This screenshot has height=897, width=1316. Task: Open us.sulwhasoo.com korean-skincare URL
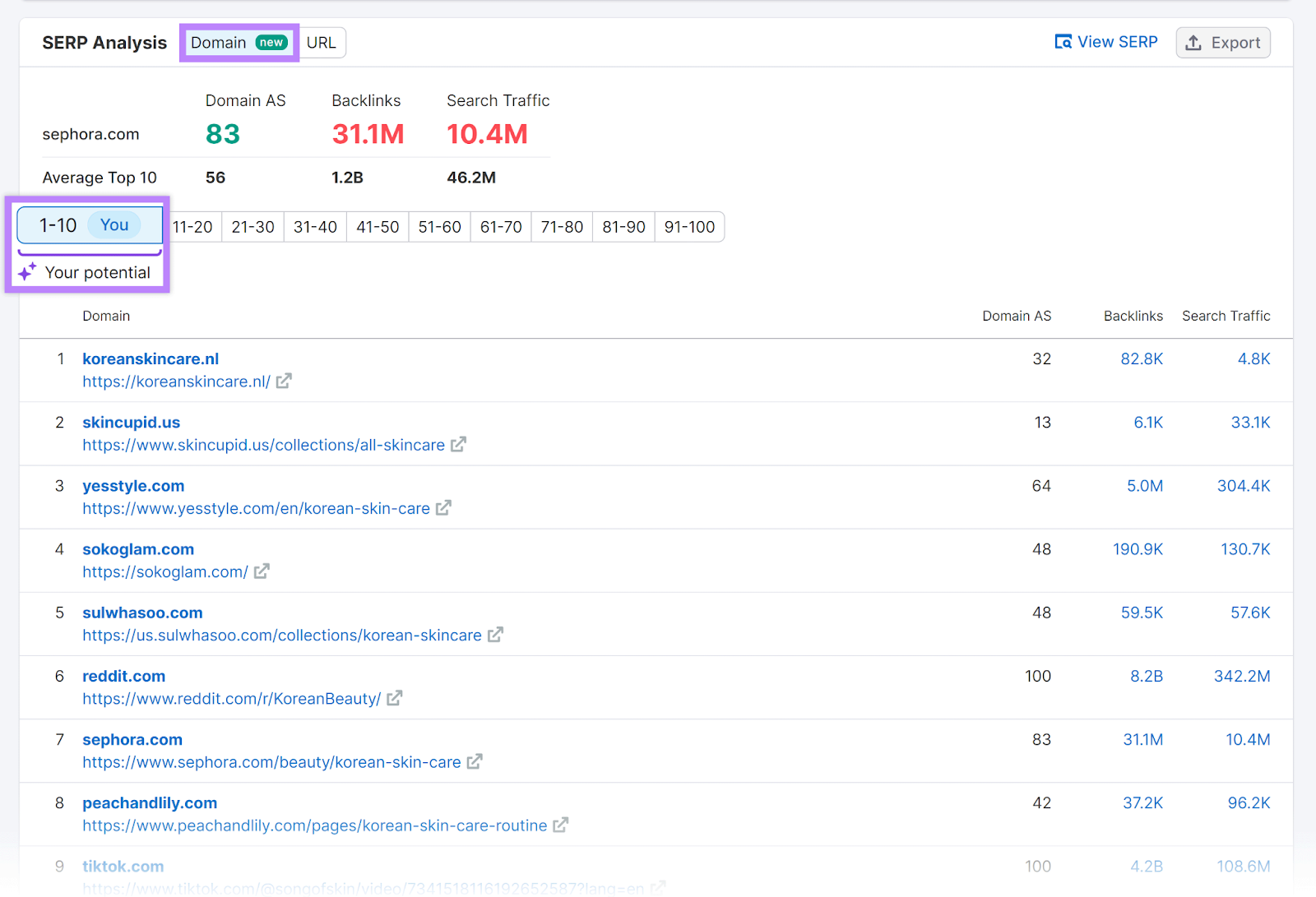[282, 635]
